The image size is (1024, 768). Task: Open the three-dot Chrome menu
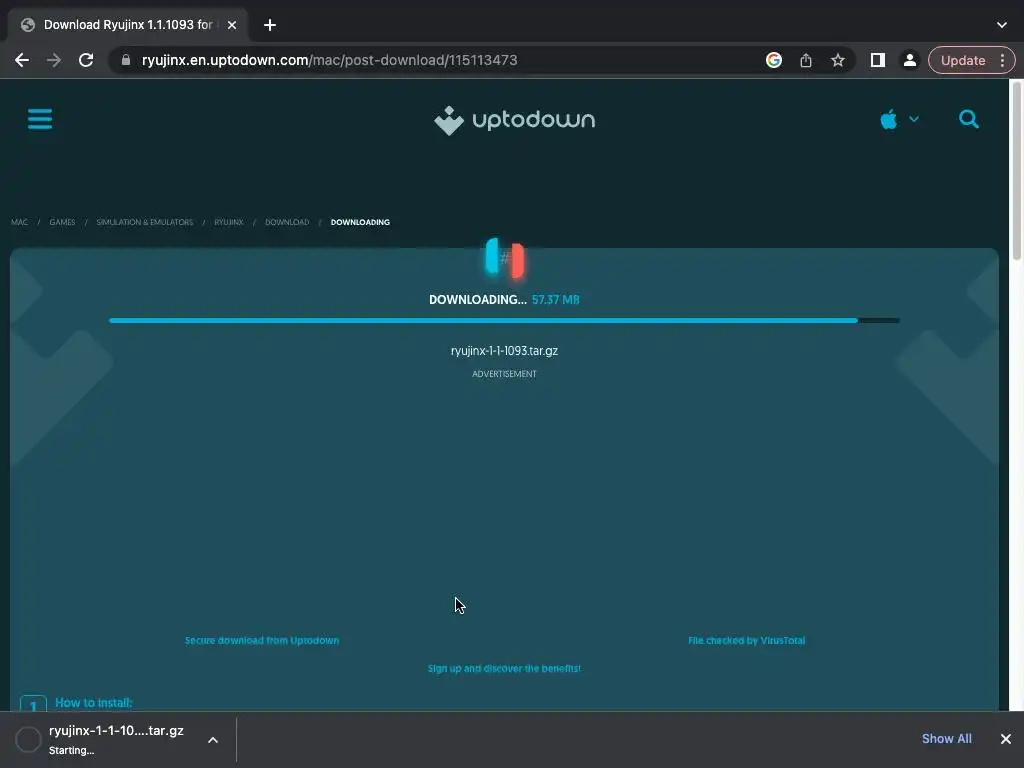point(1003,60)
